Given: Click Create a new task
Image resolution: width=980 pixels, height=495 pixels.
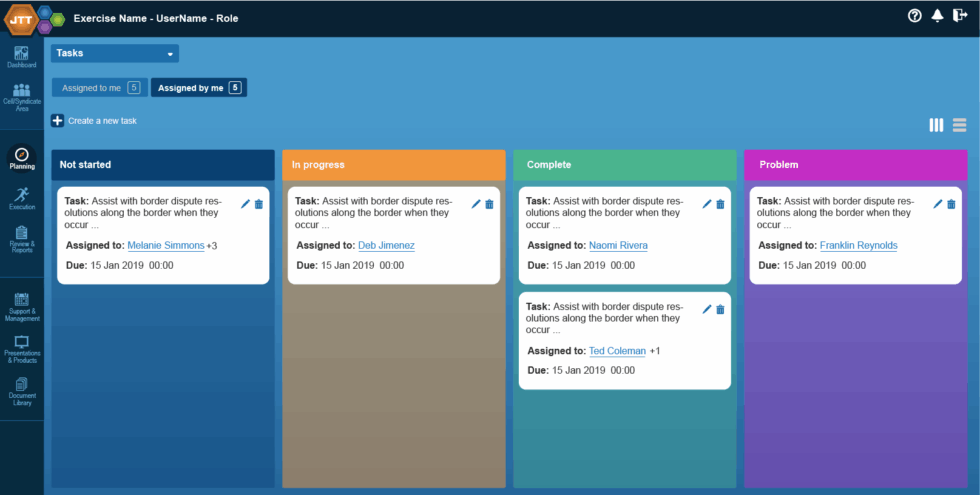Looking at the screenshot, I should [94, 121].
